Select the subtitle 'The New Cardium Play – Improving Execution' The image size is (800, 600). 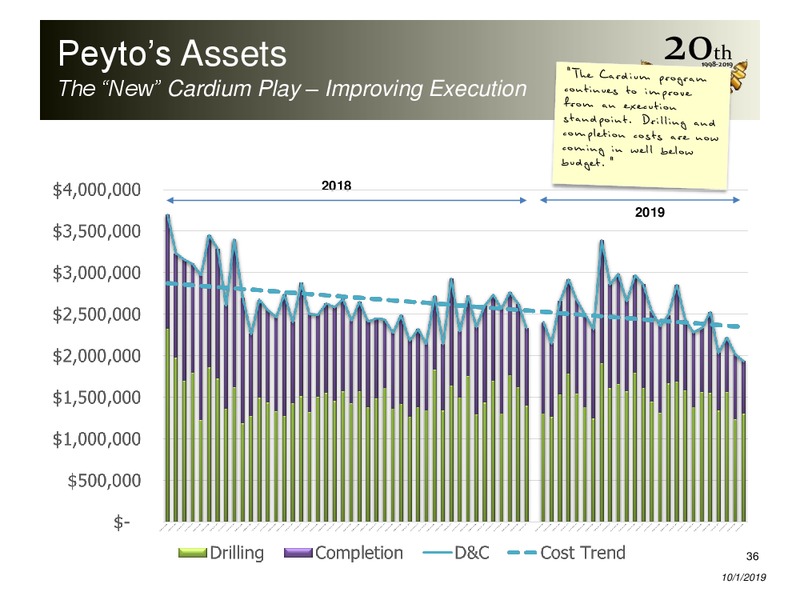[292, 88]
